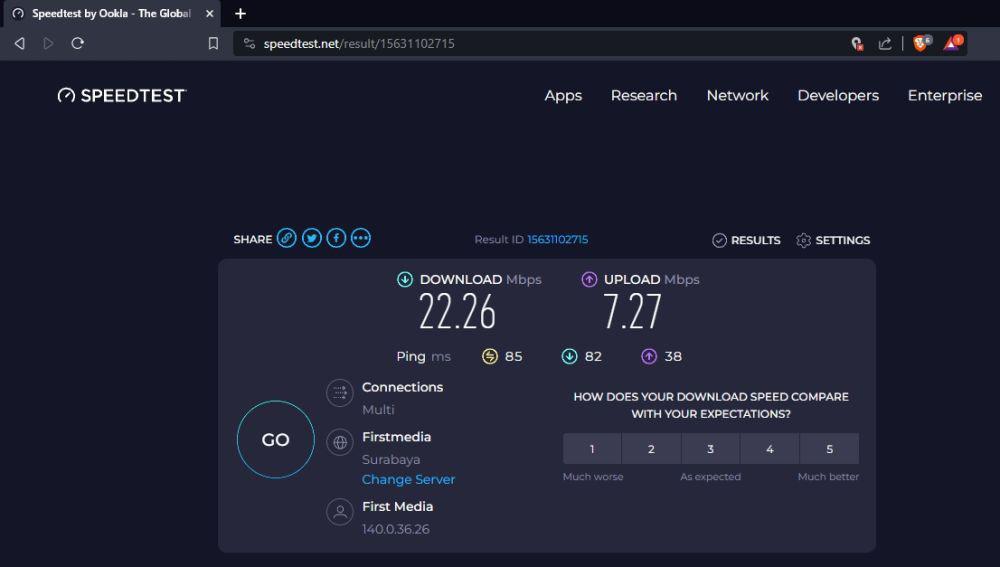
Task: Start a new test with GO
Action: click(x=276, y=439)
